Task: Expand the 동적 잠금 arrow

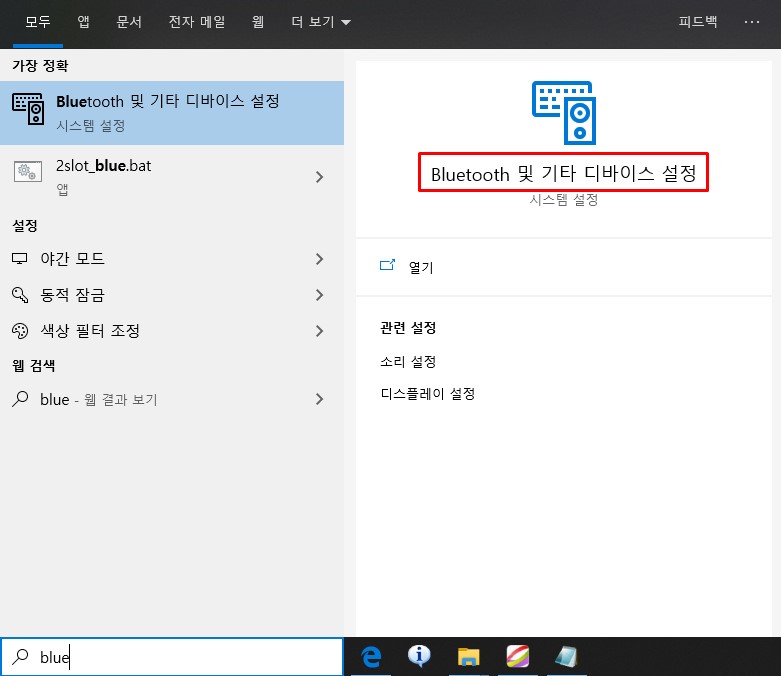Action: pyautogui.click(x=319, y=295)
